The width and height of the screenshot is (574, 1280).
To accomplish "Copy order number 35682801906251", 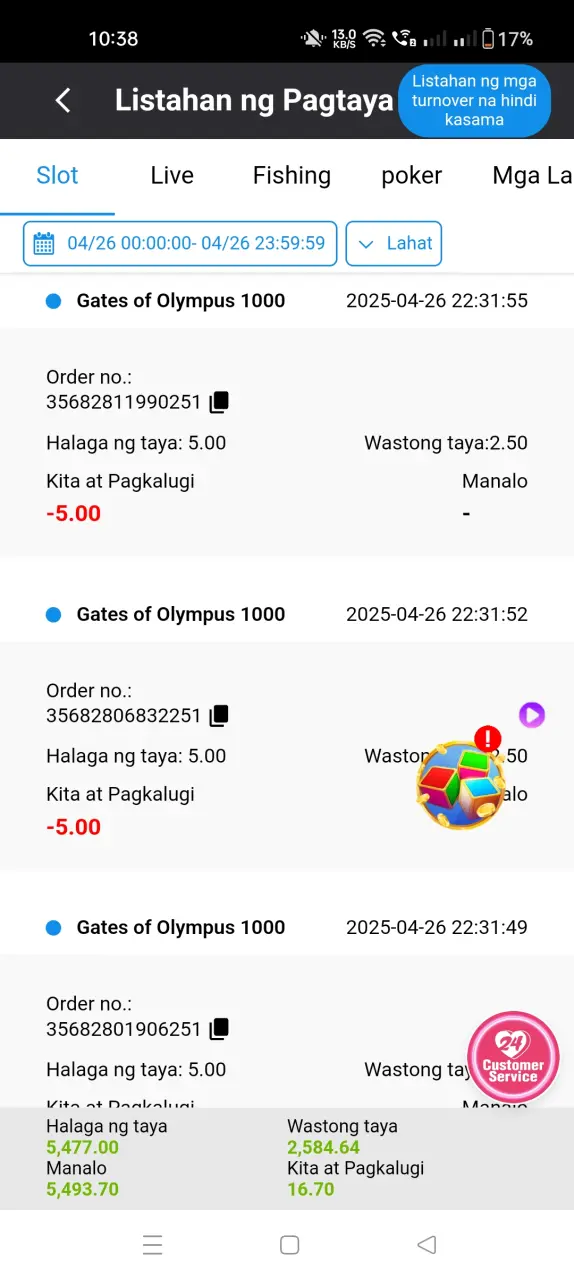I will pyautogui.click(x=219, y=1028).
